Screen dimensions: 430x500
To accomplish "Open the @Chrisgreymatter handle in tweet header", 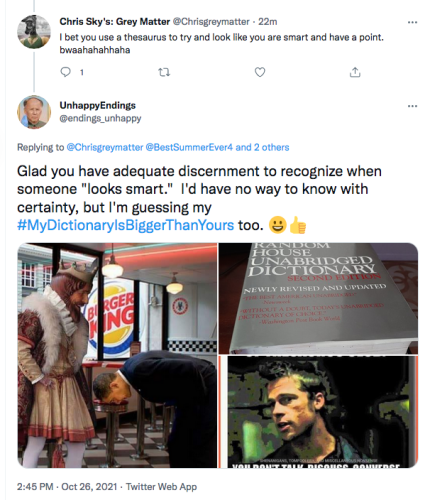I will pyautogui.click(x=211, y=22).
